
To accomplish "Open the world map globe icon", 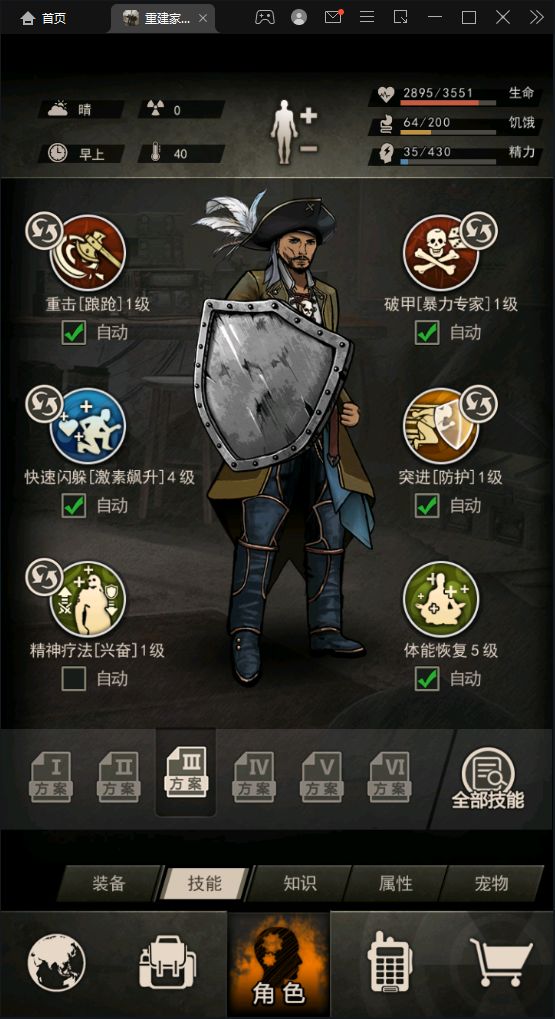I will click(57, 964).
